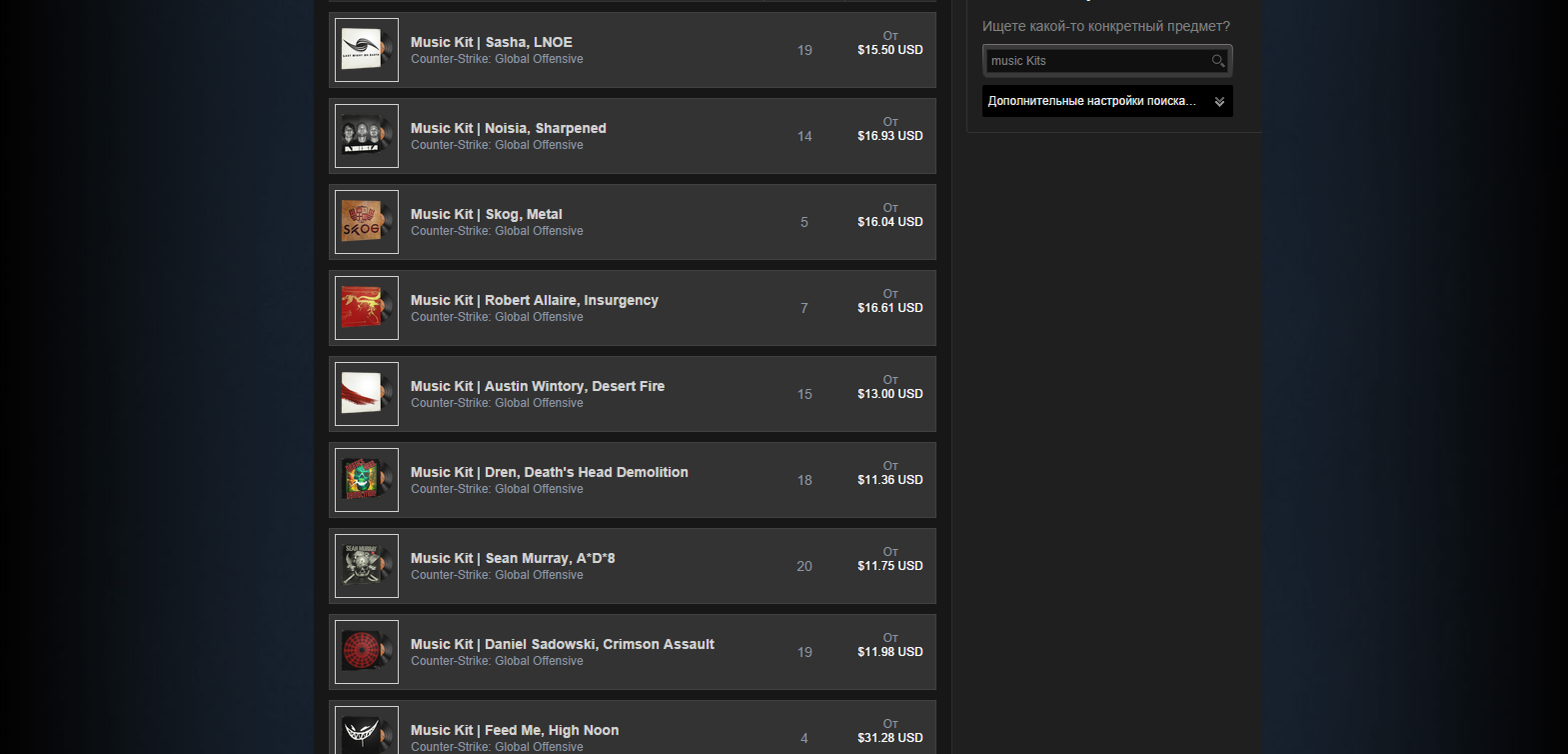
Task: Click quantity 14 for Noisia, Sharpened
Action: pyautogui.click(x=804, y=136)
